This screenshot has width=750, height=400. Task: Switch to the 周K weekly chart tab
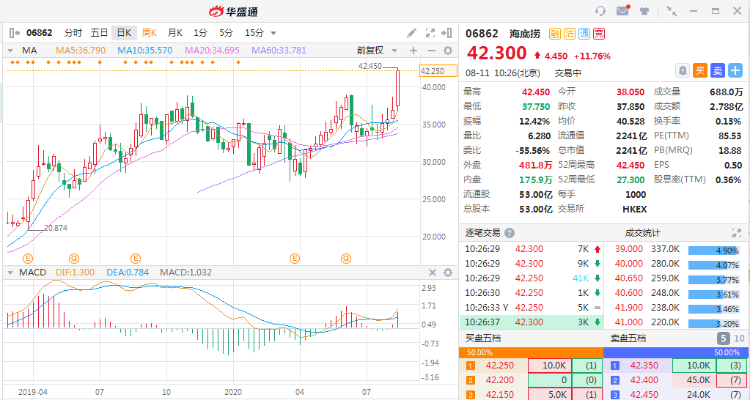pyautogui.click(x=149, y=32)
